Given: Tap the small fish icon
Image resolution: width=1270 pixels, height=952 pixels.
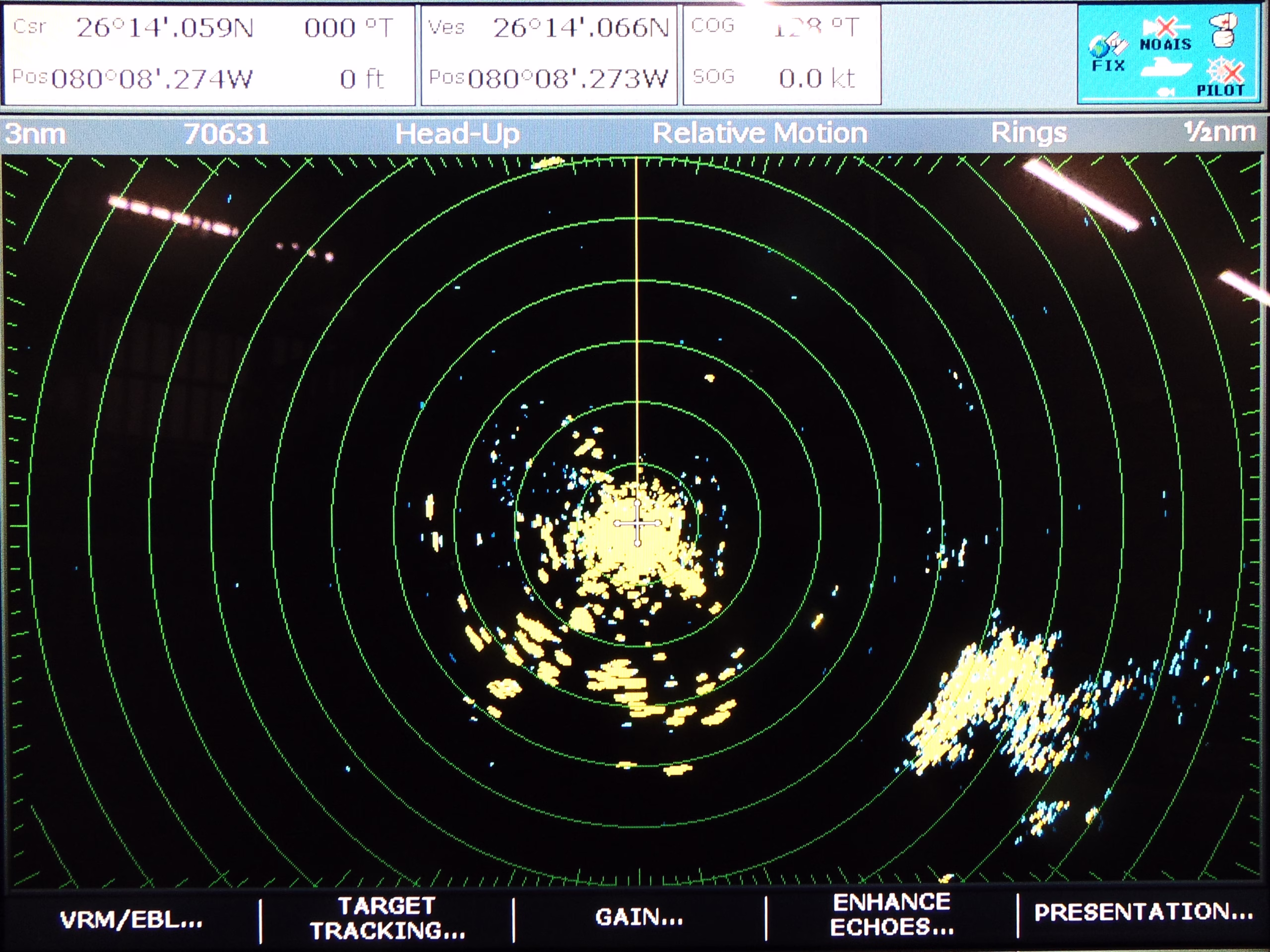Looking at the screenshot, I should point(1165,92).
